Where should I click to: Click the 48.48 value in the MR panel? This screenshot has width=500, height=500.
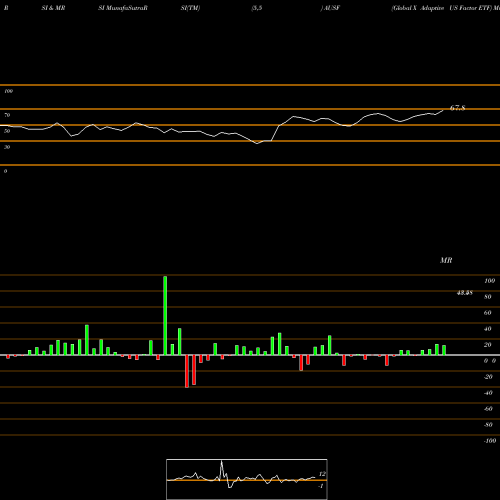pyautogui.click(x=464, y=293)
